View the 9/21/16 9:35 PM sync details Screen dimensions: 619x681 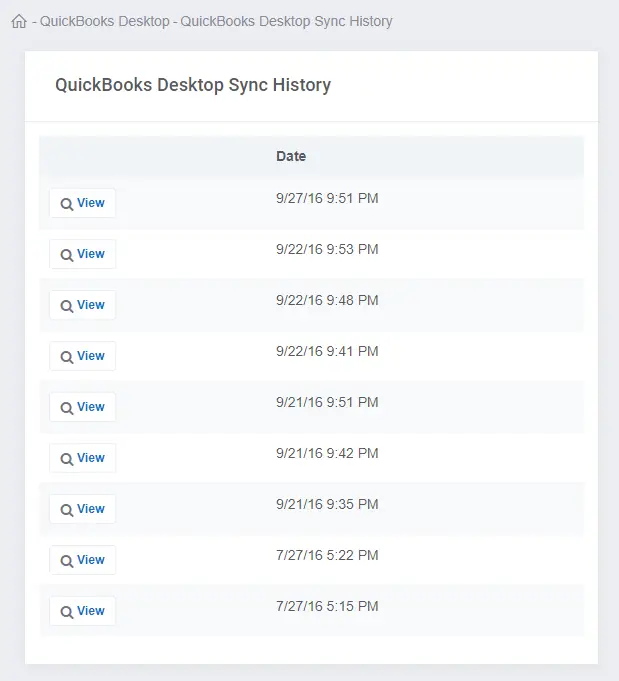coord(83,509)
